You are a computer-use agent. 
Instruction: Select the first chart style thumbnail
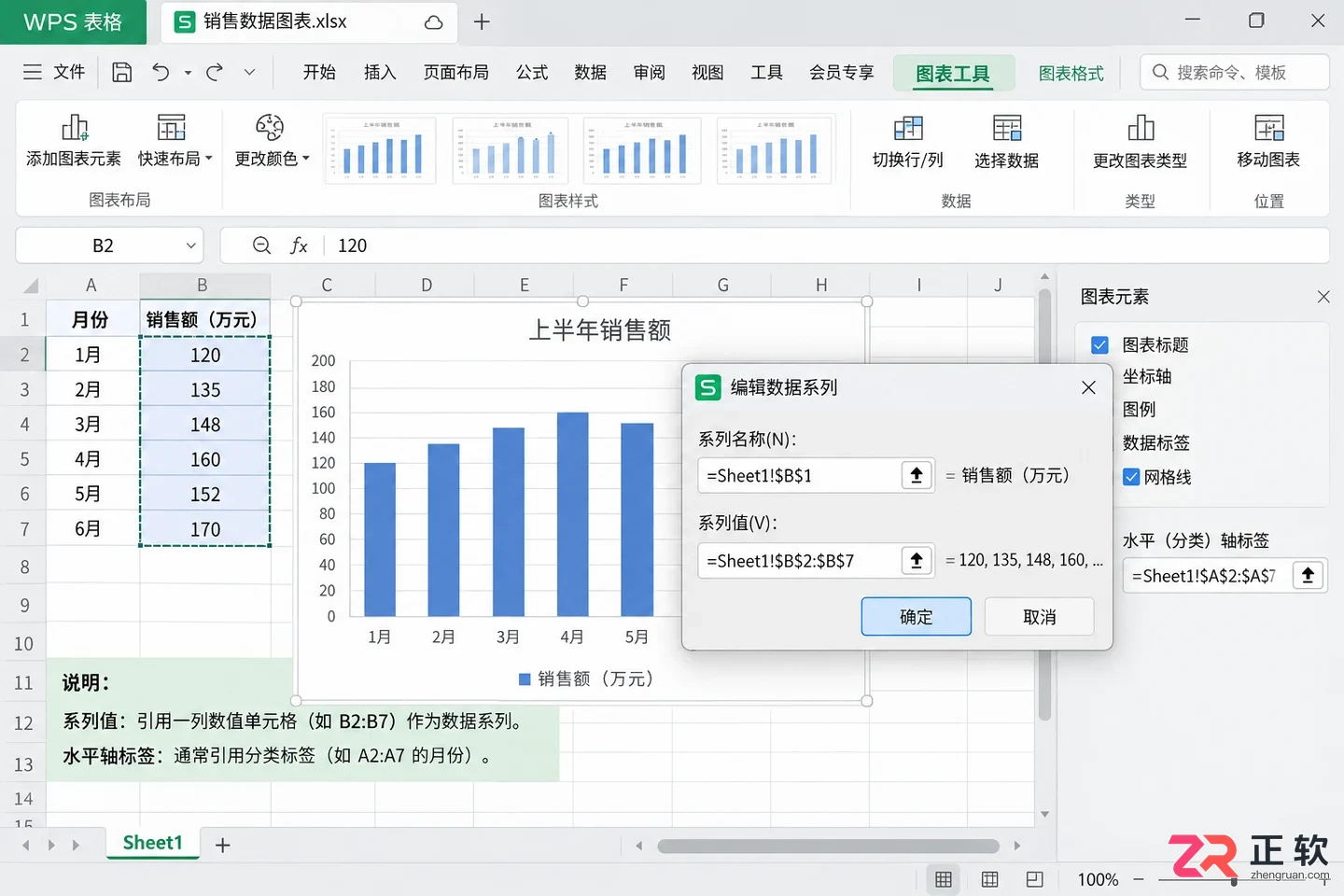tap(380, 149)
